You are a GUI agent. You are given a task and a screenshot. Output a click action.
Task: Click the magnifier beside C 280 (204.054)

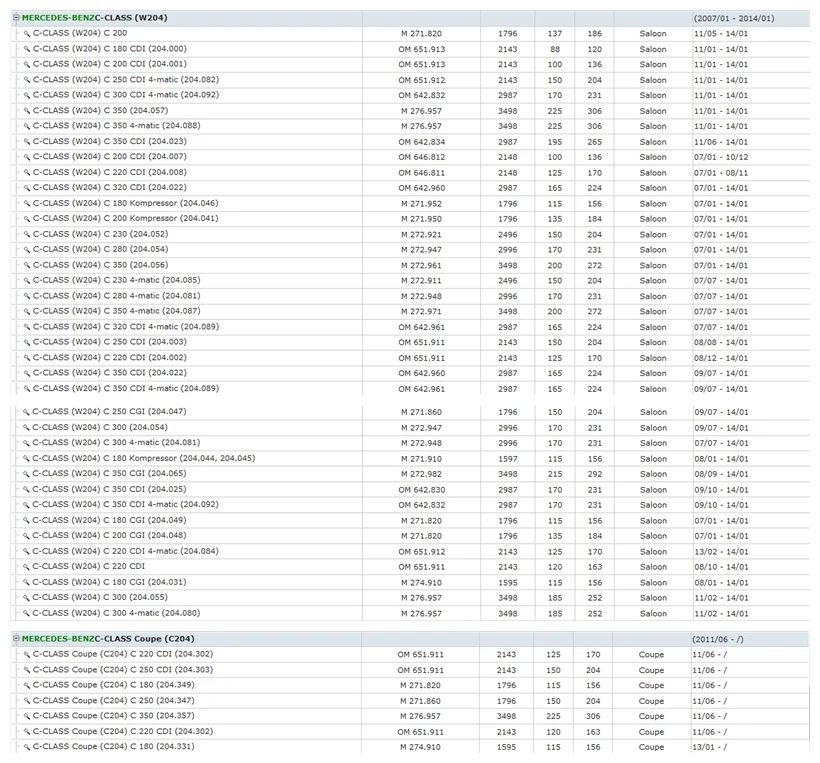(x=27, y=249)
